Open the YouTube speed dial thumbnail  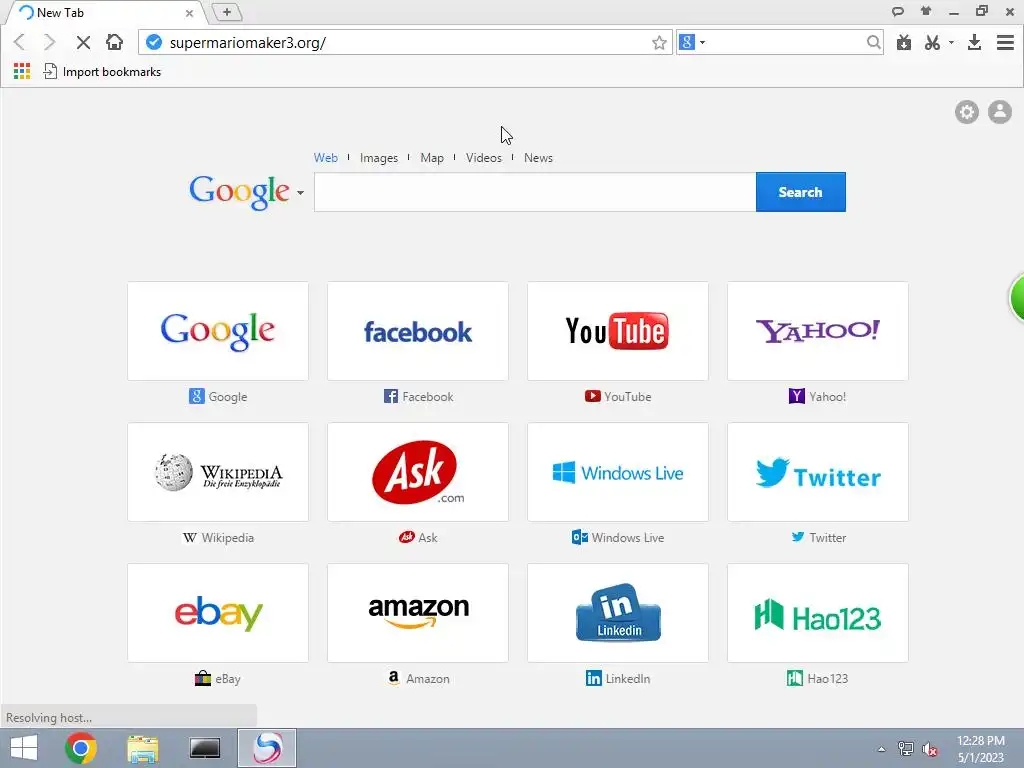pyautogui.click(x=618, y=331)
